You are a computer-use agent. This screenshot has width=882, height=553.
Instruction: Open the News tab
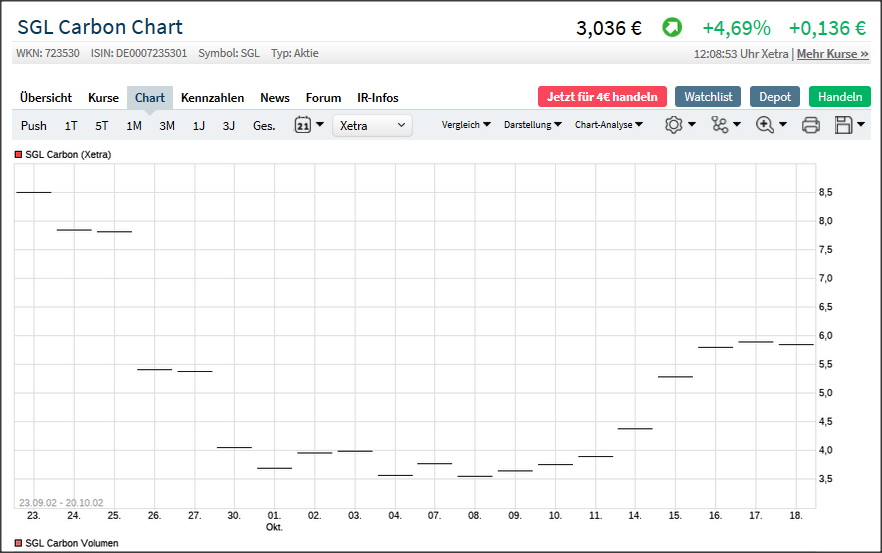275,98
